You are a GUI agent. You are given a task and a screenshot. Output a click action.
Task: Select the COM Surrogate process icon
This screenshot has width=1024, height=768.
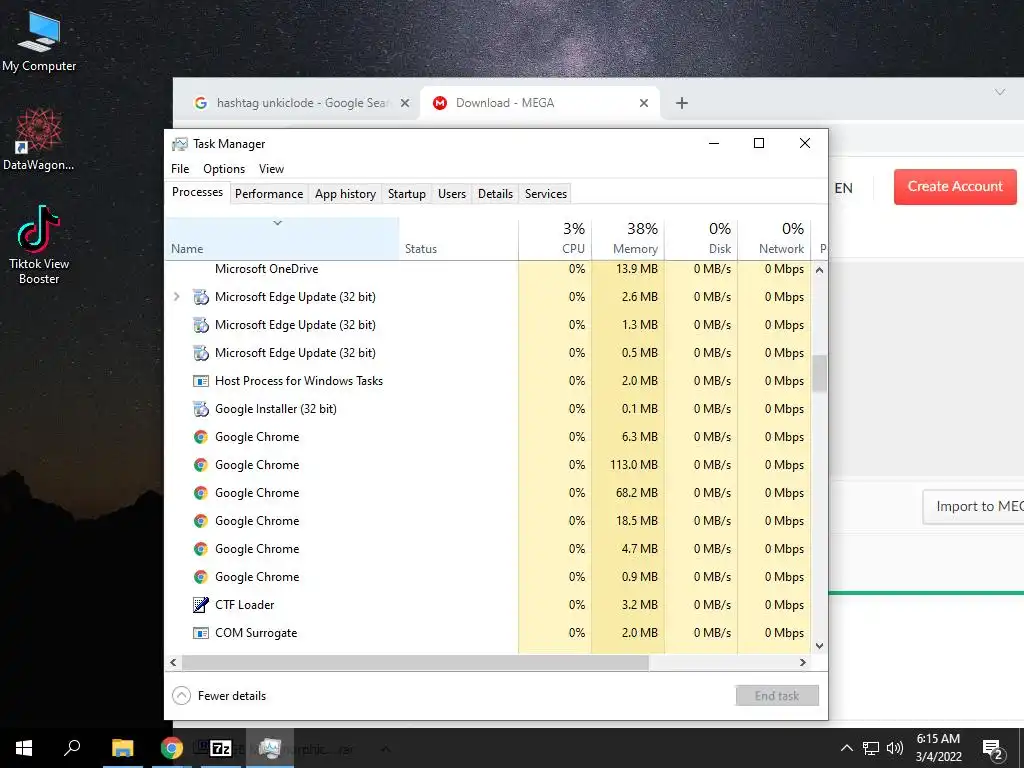coord(200,633)
